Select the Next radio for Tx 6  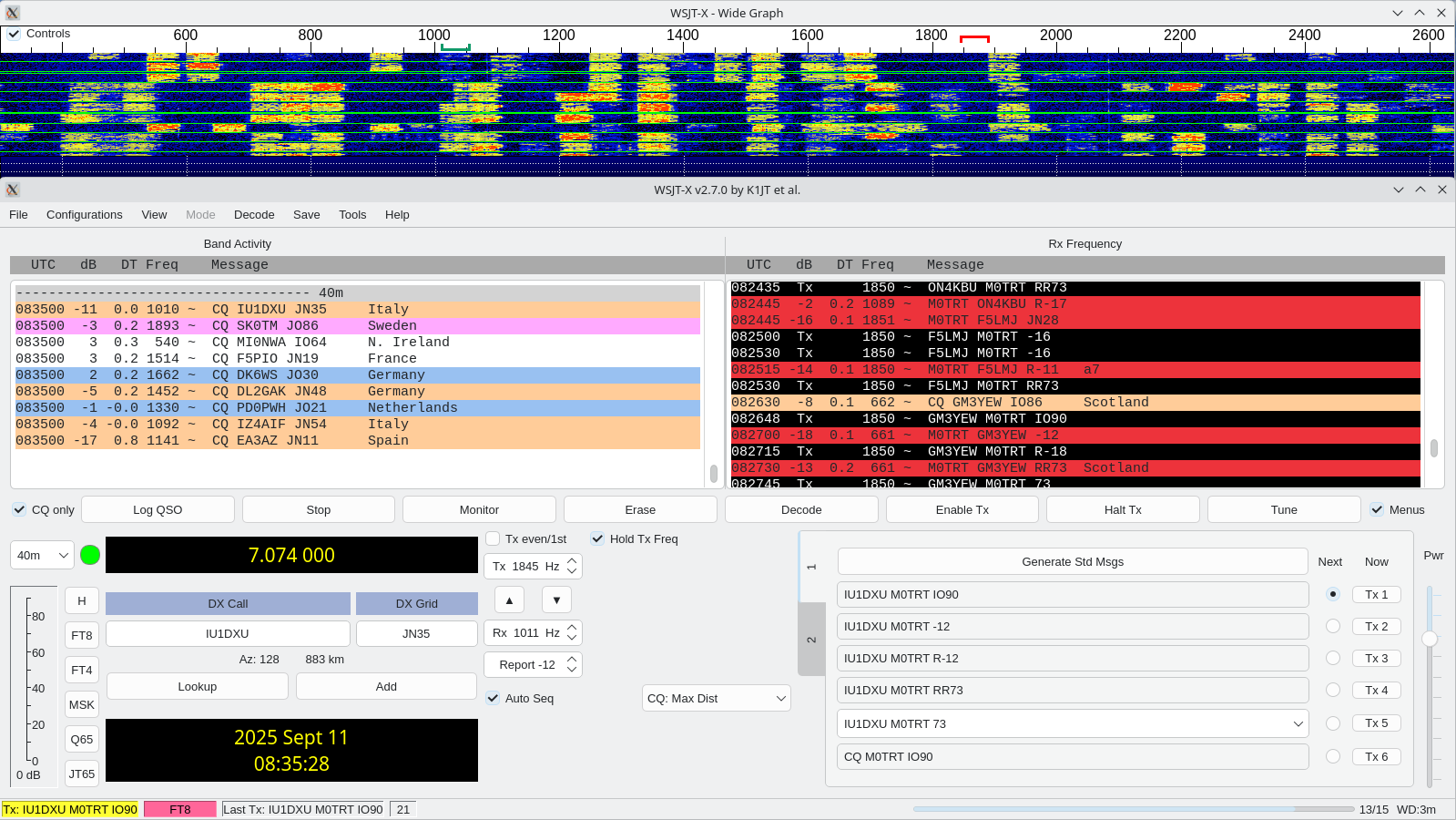[x=1333, y=756]
